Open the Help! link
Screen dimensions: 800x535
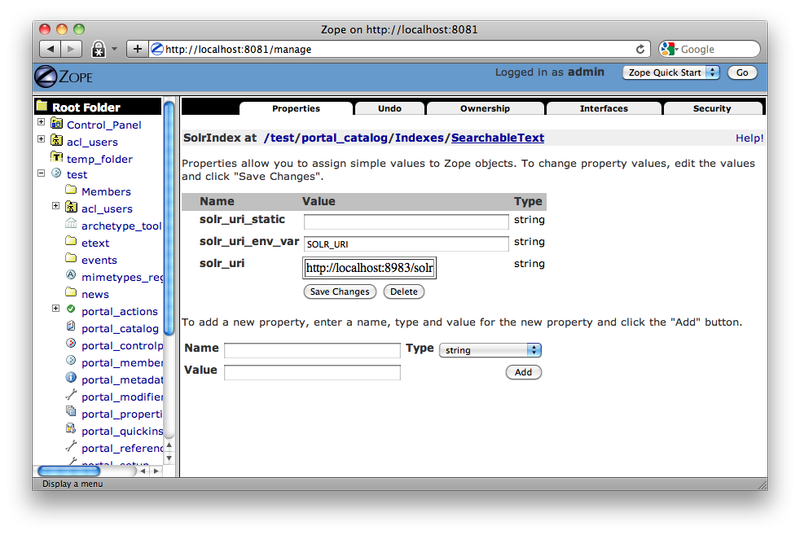749,138
